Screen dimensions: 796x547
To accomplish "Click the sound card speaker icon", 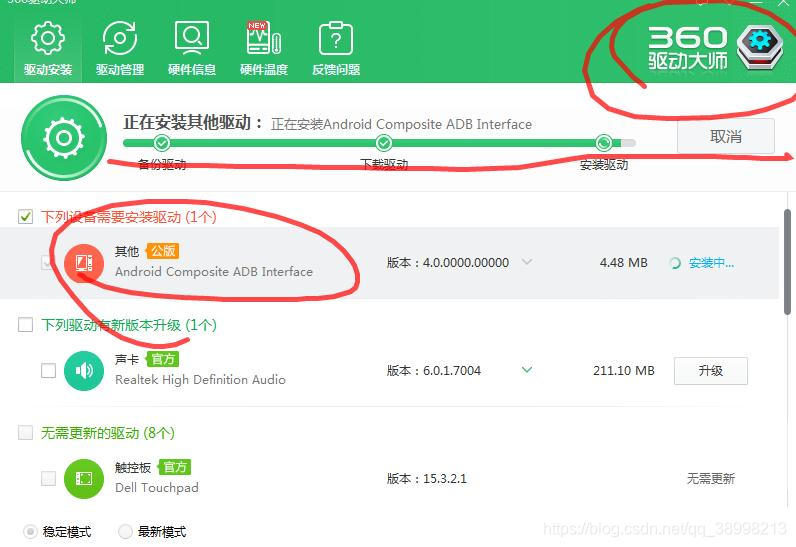I will click(x=84, y=371).
